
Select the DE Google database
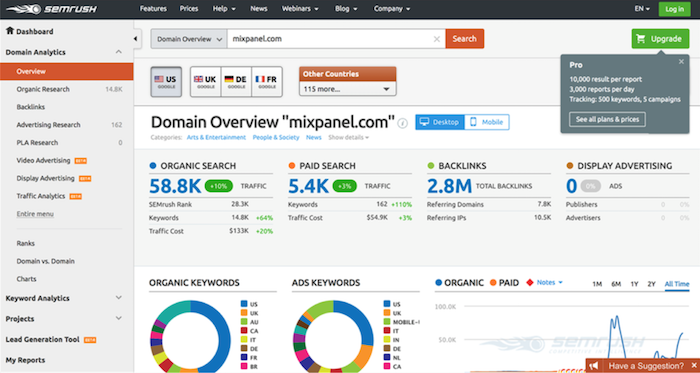(236, 82)
